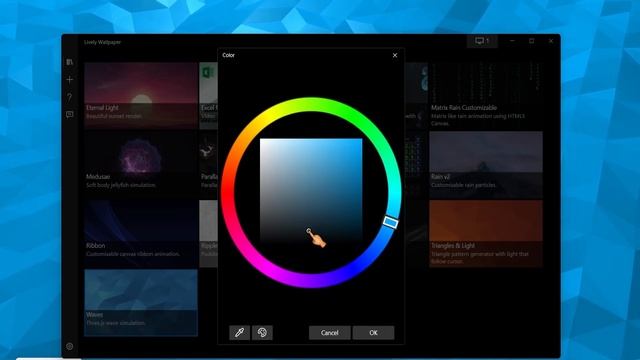Select the Ribbon wallpaper thumbnail
Viewport: 640px width, 360px height.
141,233
